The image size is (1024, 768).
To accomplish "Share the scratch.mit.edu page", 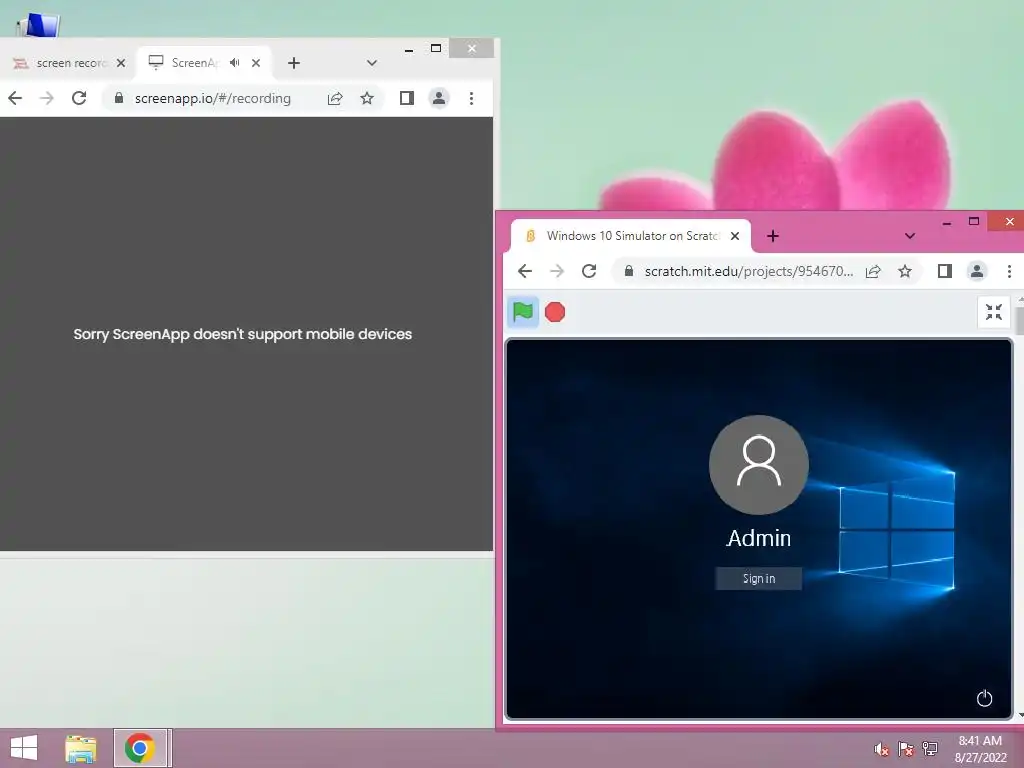I will [x=873, y=271].
